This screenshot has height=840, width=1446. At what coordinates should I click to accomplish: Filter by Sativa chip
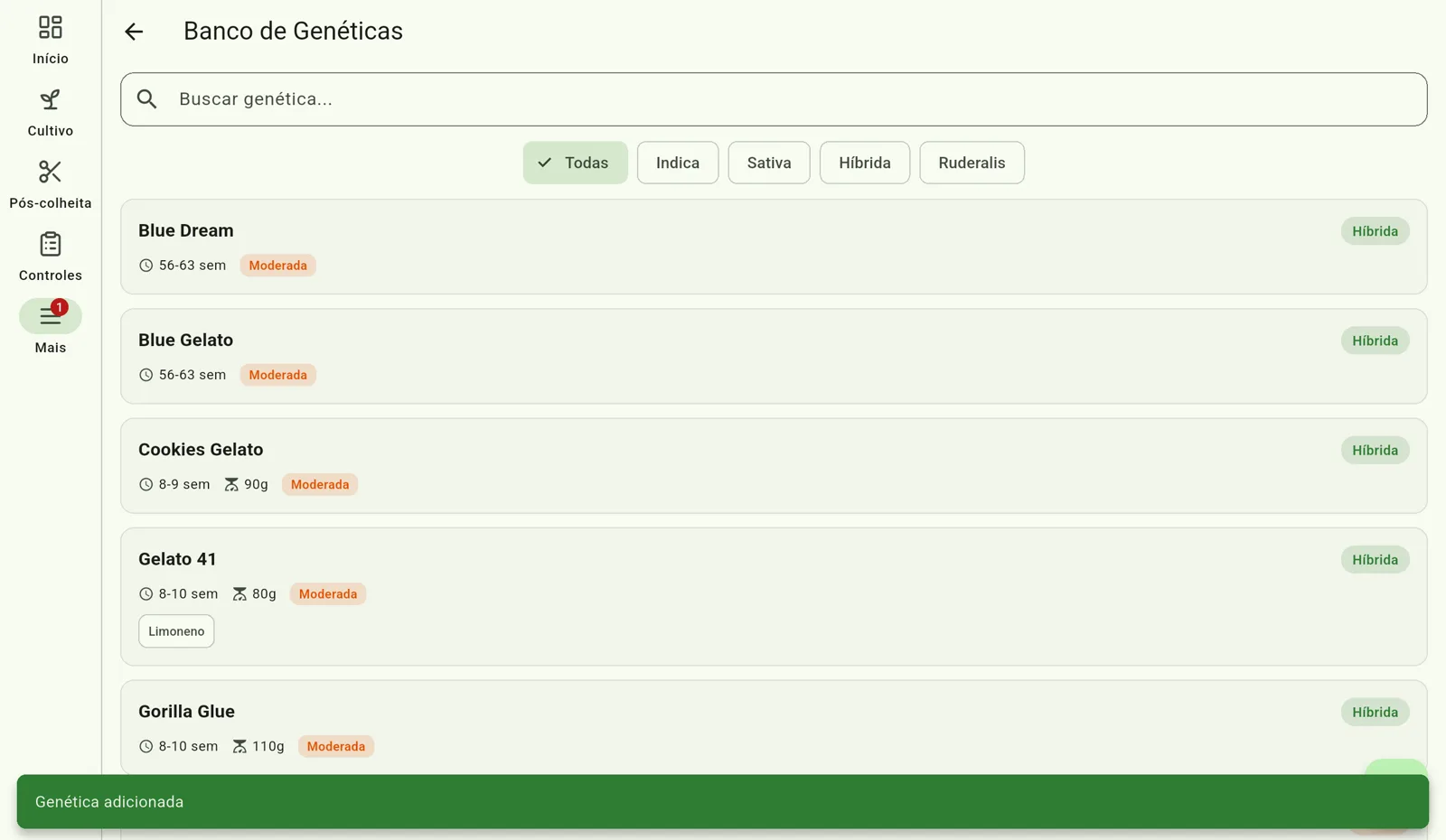click(769, 163)
